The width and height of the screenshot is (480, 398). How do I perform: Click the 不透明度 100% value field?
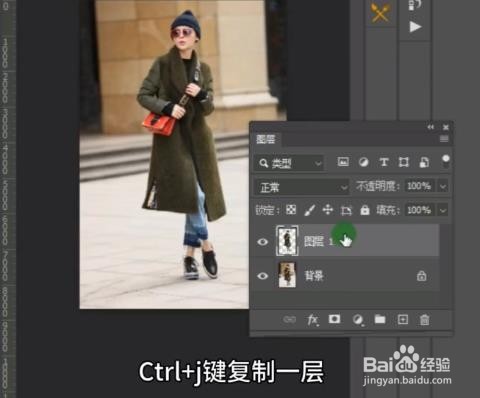pyautogui.click(x=419, y=186)
